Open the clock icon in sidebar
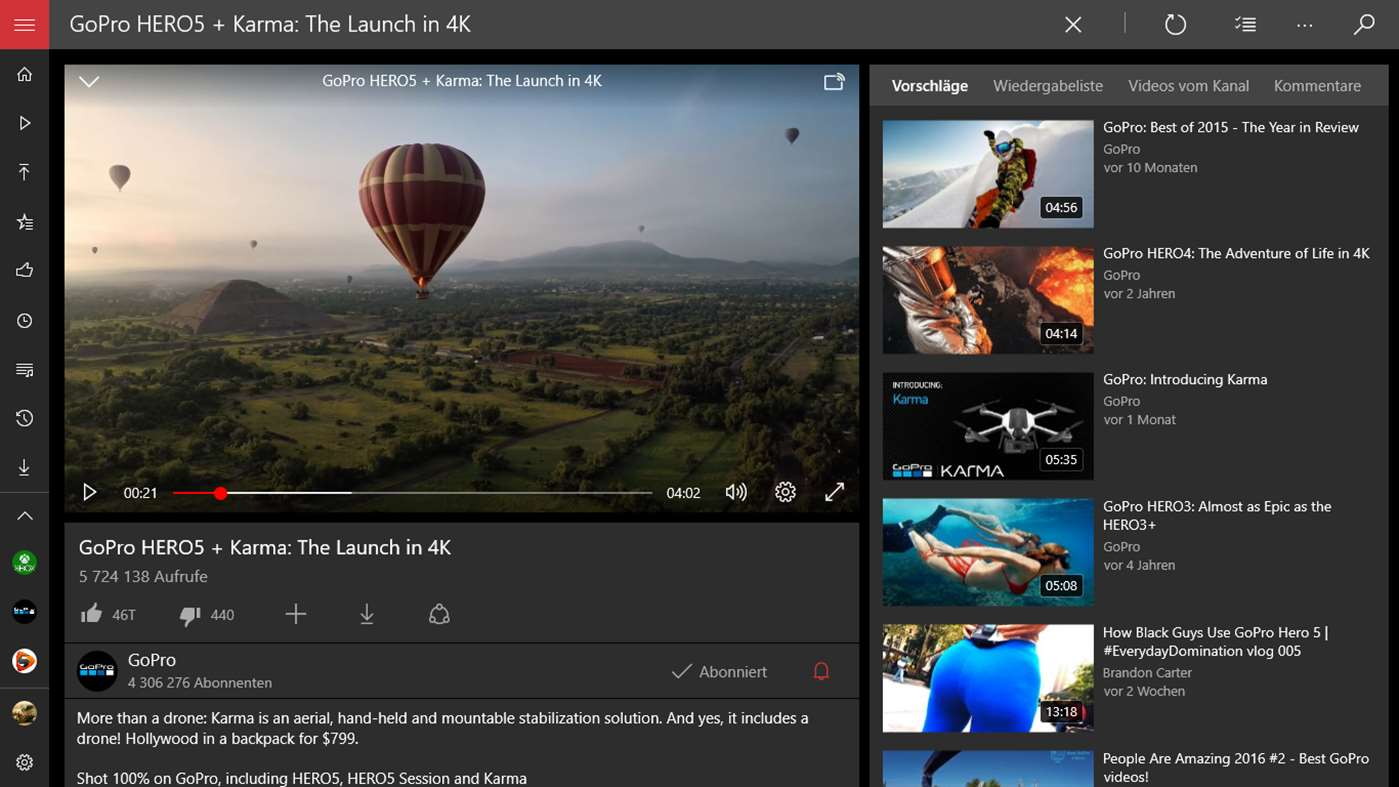Viewport: 1399px width, 787px height. coord(25,320)
